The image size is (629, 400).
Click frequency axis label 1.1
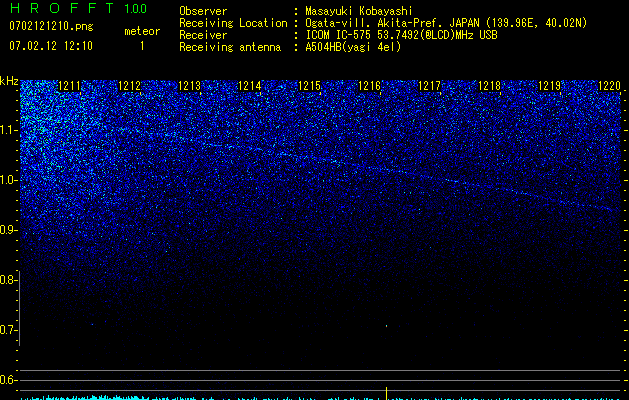point(8,130)
